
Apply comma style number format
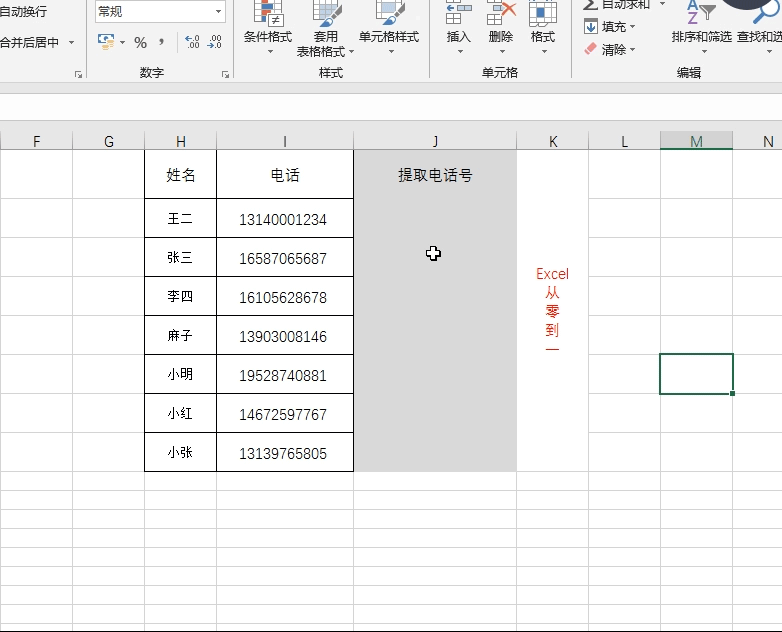click(162, 42)
